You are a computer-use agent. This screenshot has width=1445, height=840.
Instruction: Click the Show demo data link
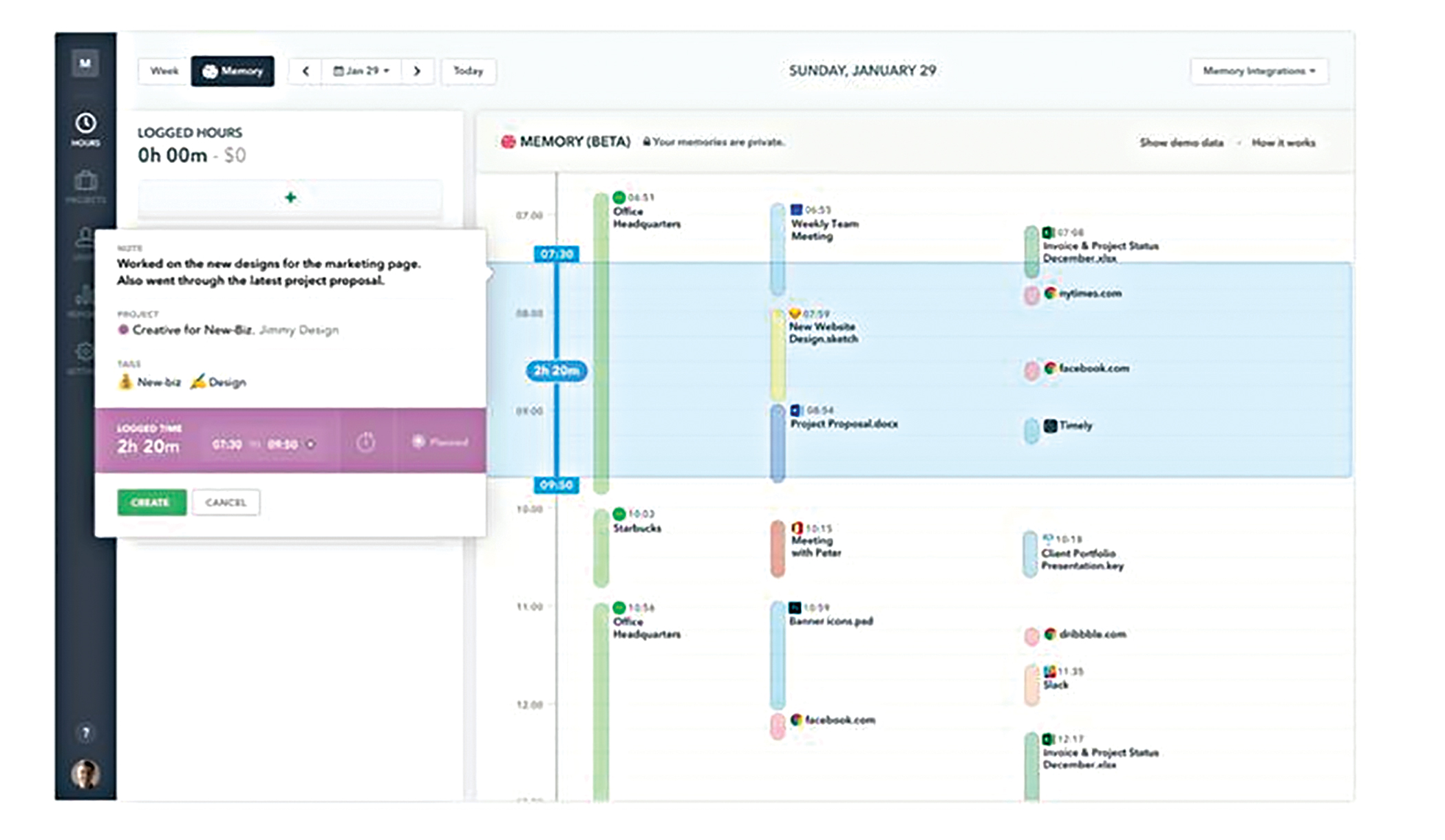[x=1181, y=142]
